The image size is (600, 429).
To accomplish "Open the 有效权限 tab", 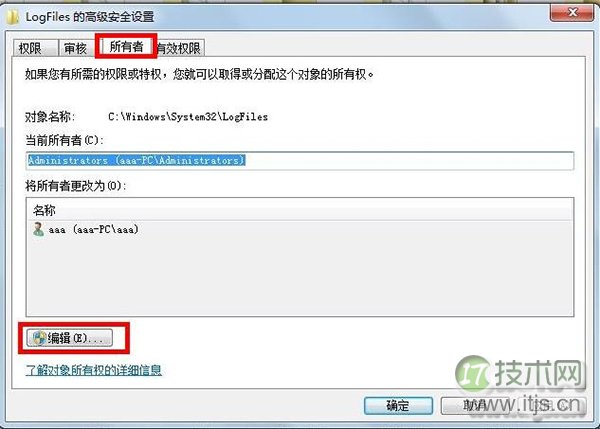I will pyautogui.click(x=179, y=48).
